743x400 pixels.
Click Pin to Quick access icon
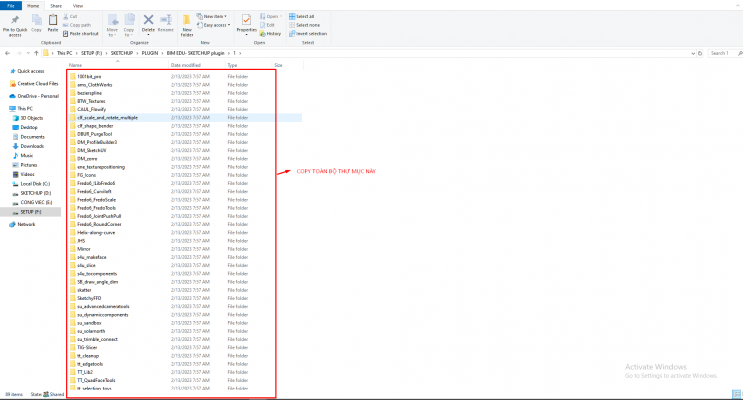tap(15, 21)
